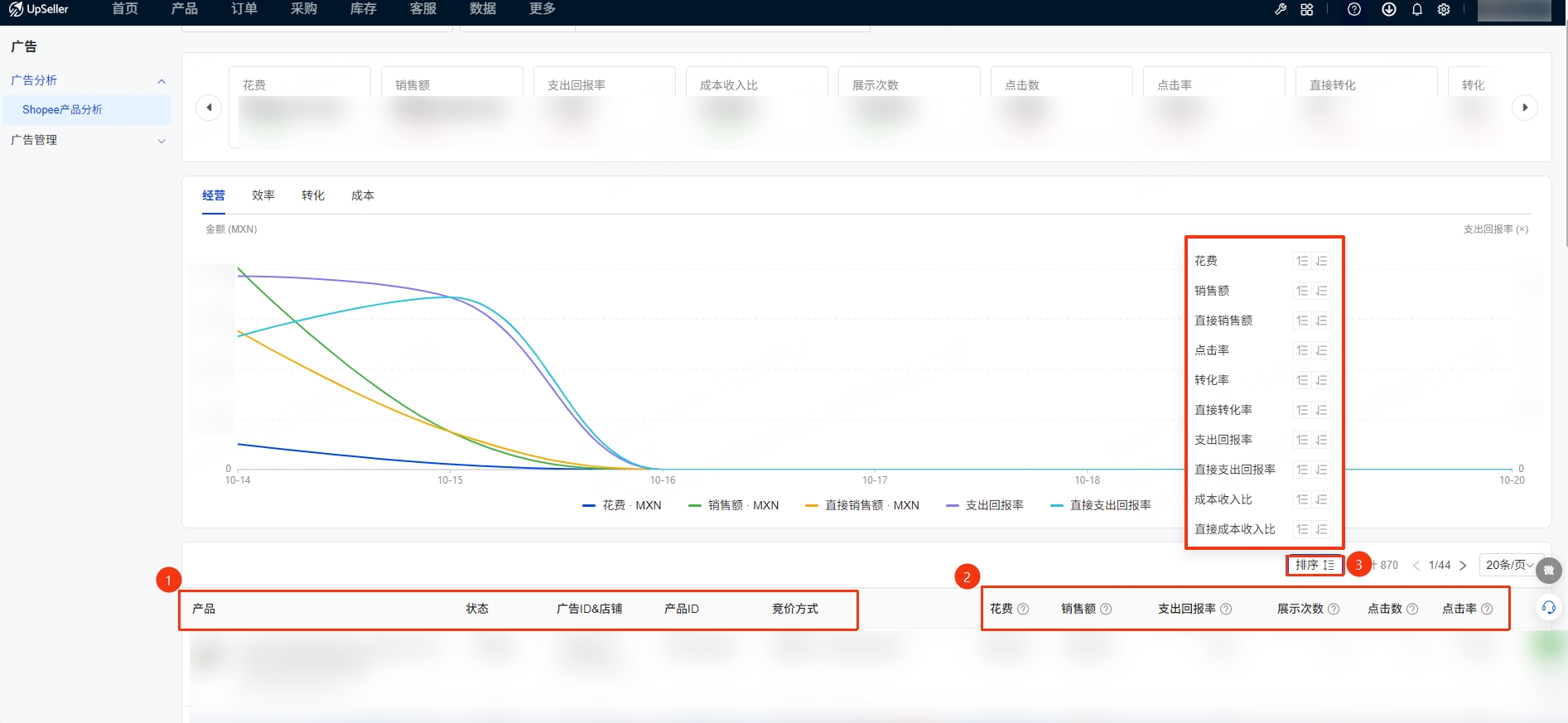The image size is (1568, 723).
Task: Sort 销售额 ascending in the sort panel
Action: [x=1302, y=291]
